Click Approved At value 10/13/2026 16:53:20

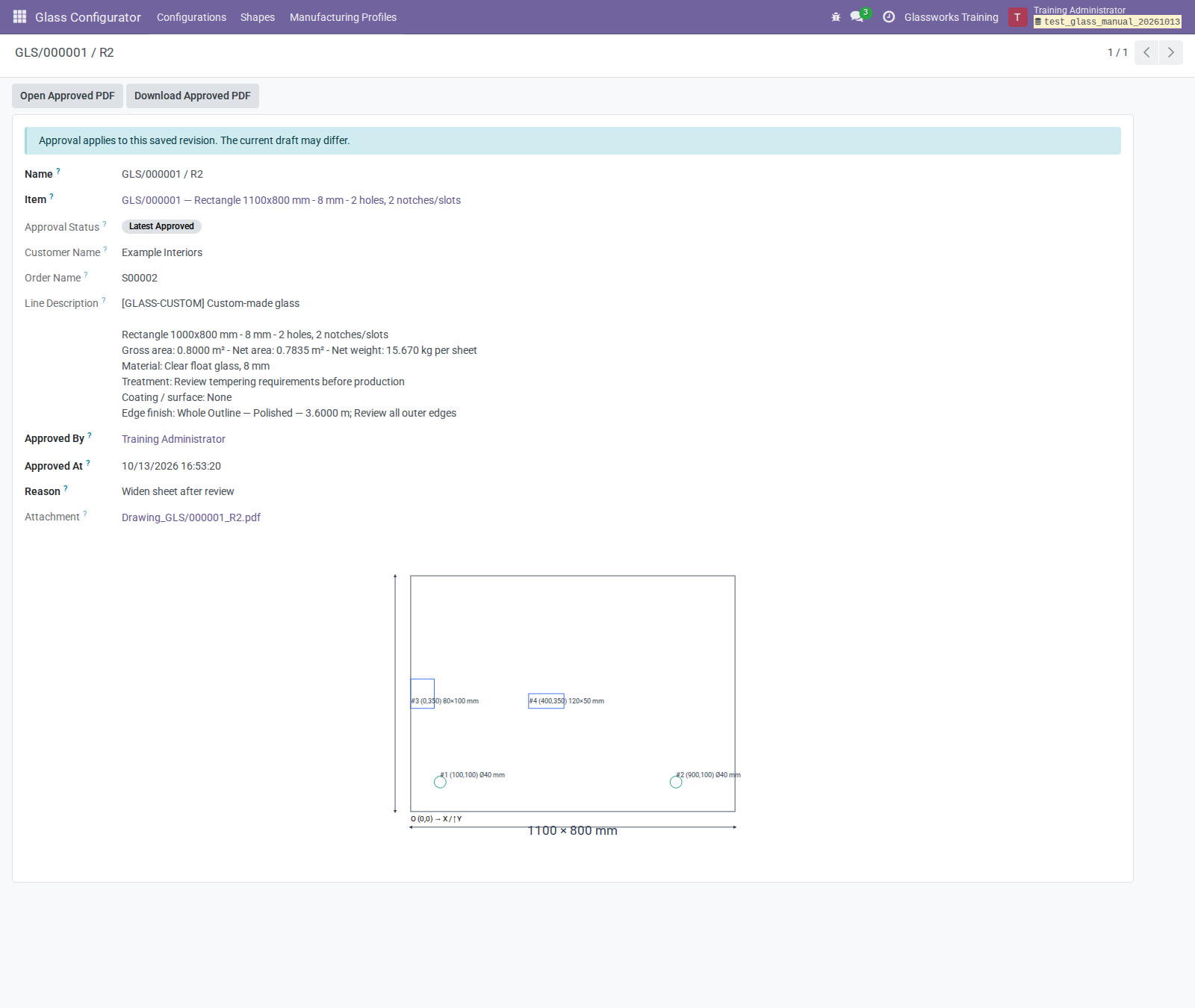coord(171,466)
